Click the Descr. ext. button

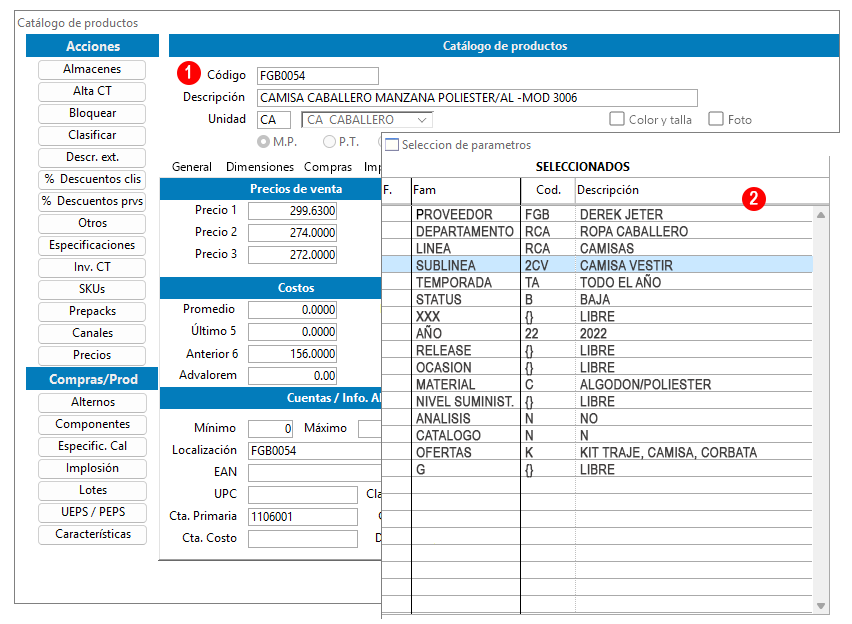[x=92, y=157]
